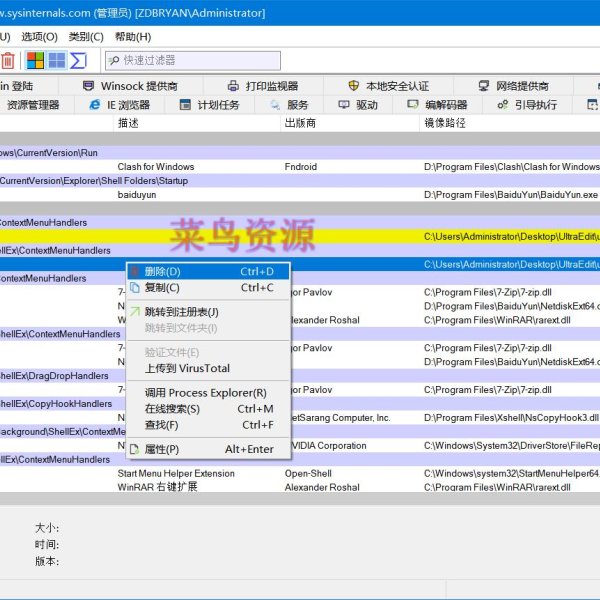Click the gears icon on 引导执行 tab

tap(503, 104)
